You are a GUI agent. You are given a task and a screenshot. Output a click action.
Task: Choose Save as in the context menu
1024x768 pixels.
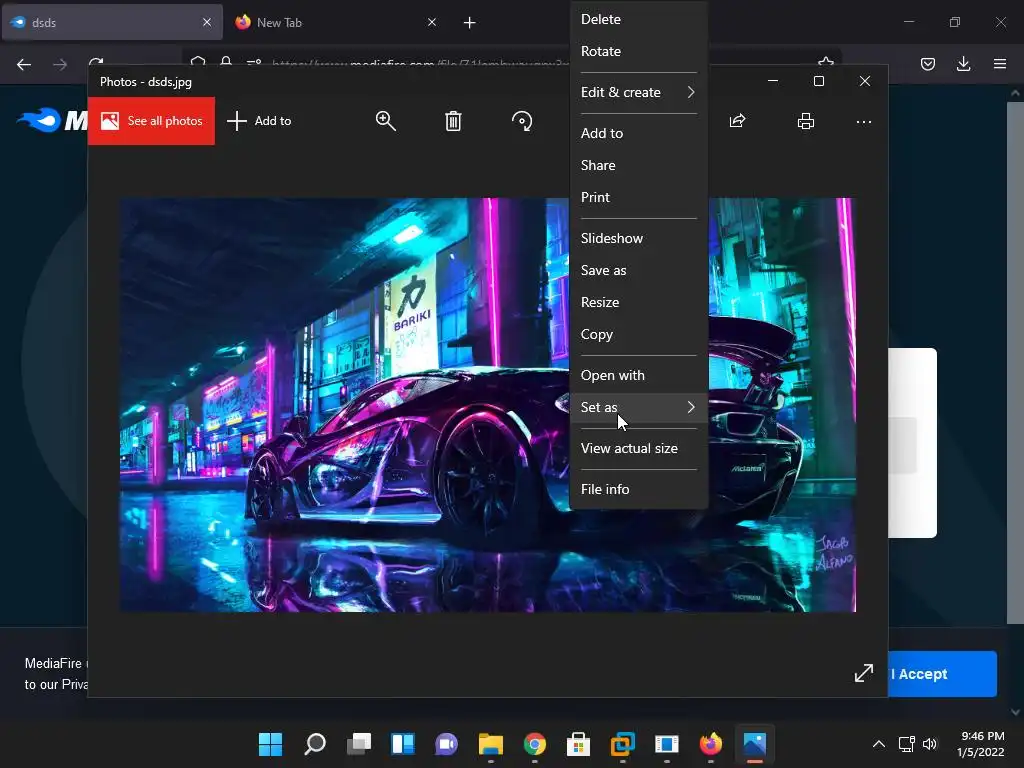[x=639, y=270]
